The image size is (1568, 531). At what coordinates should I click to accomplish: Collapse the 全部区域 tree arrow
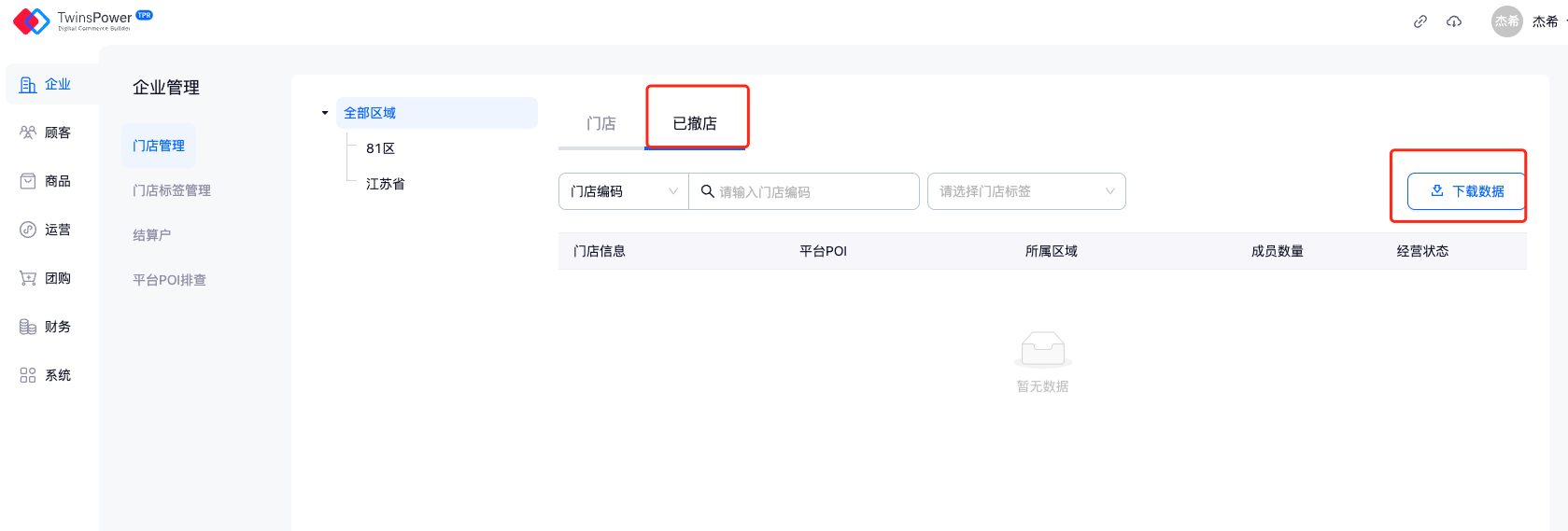pos(325,113)
